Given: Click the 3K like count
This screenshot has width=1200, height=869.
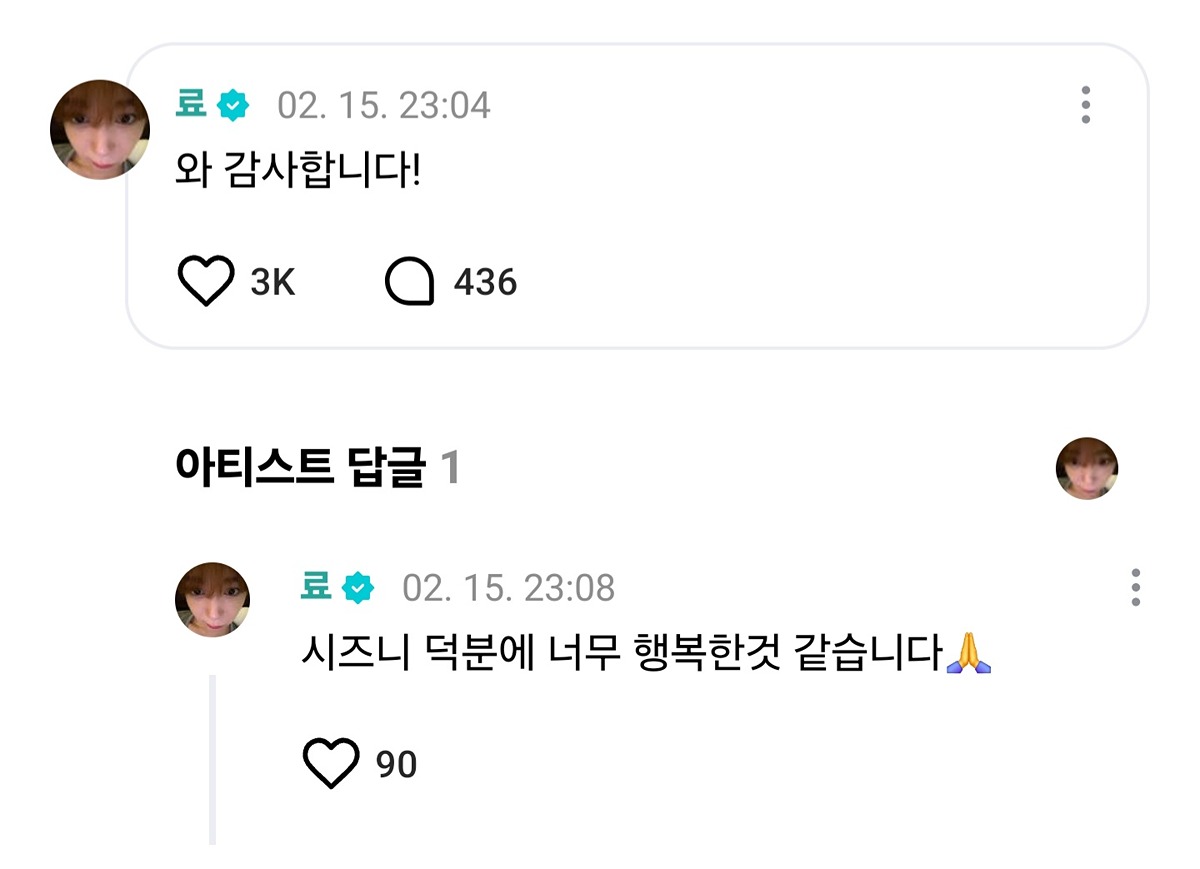Looking at the screenshot, I should [273, 283].
